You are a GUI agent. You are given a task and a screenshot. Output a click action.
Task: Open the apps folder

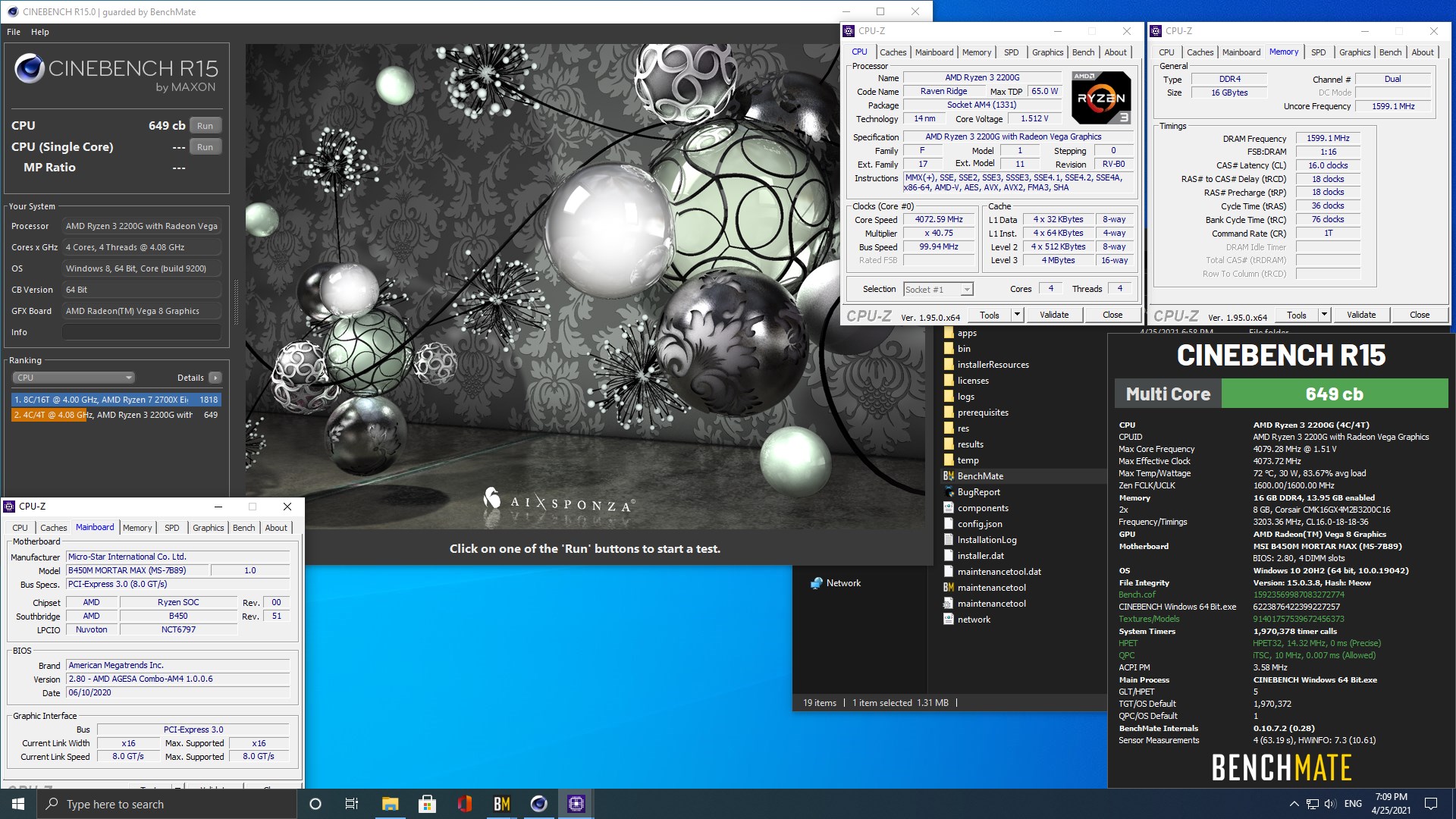[x=967, y=333]
